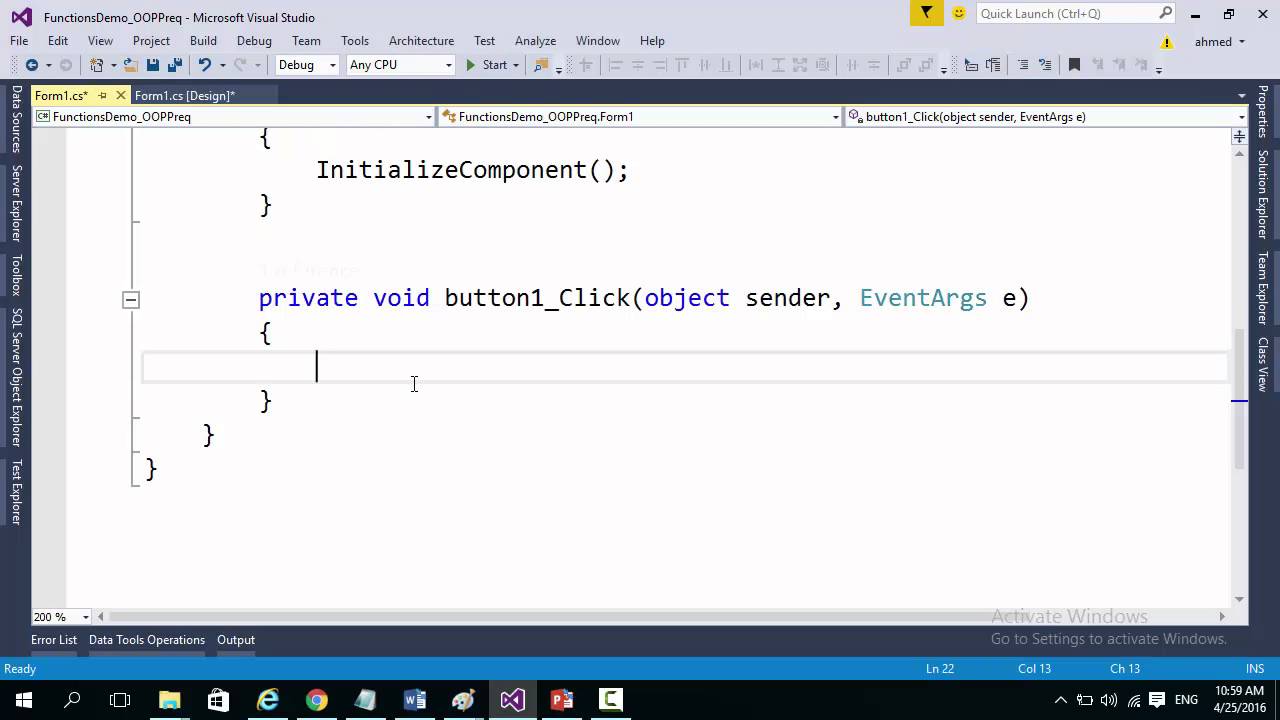Open the Window menu
1280x720 pixels.
coord(598,41)
